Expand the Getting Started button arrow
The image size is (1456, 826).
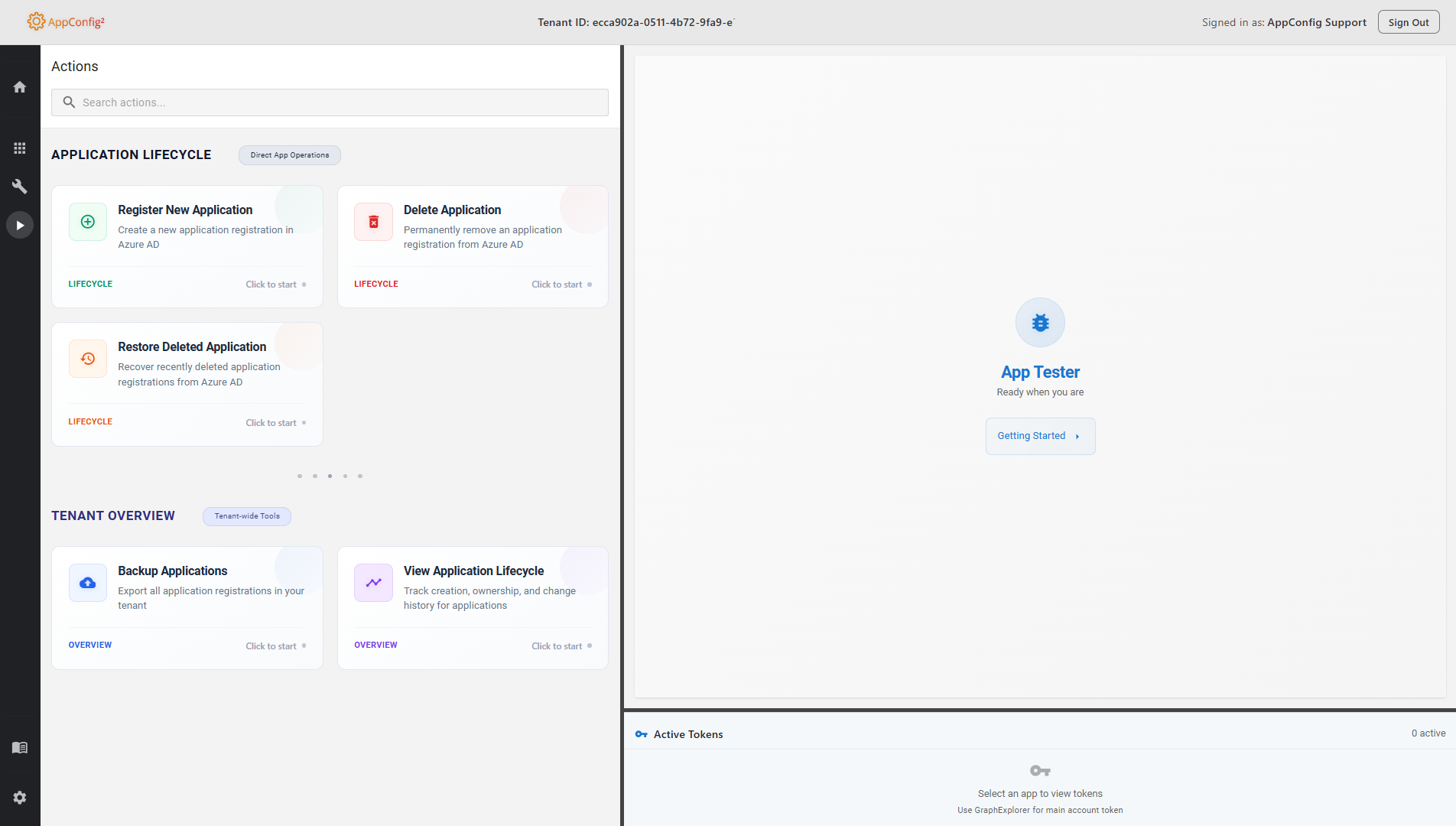tap(1077, 437)
